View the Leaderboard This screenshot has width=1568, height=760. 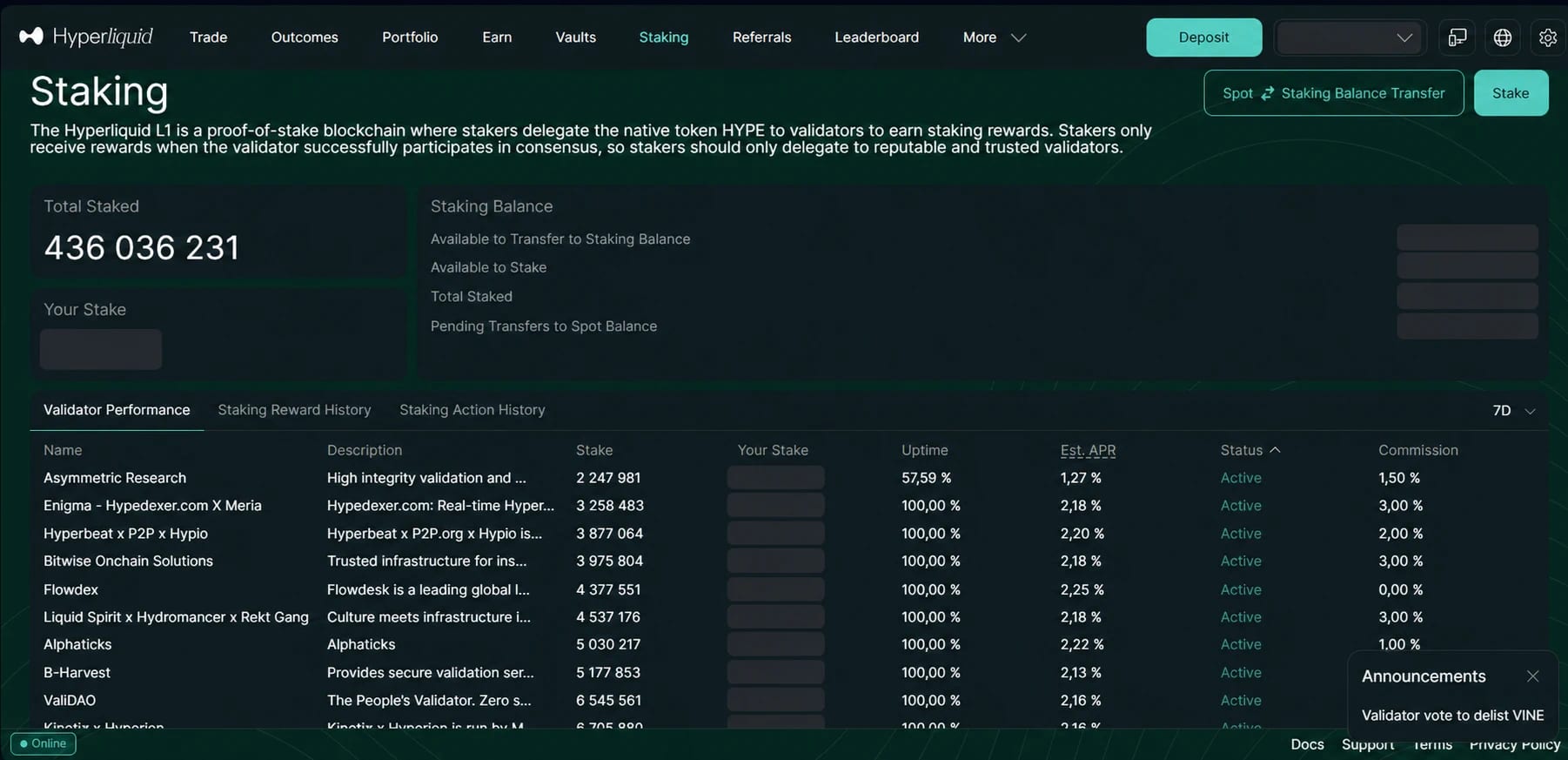(x=876, y=37)
